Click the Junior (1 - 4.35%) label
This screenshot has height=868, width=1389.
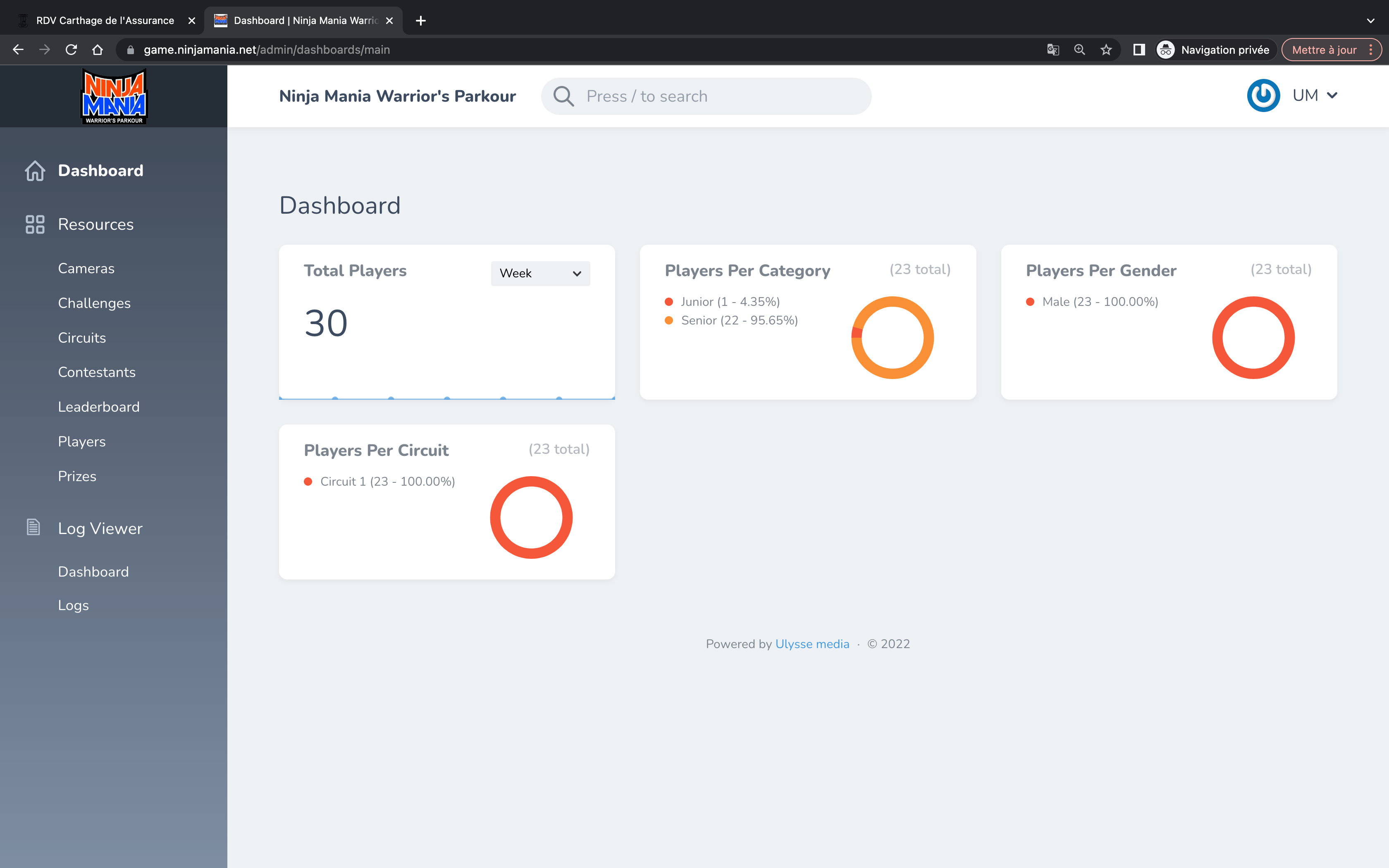[730, 302]
